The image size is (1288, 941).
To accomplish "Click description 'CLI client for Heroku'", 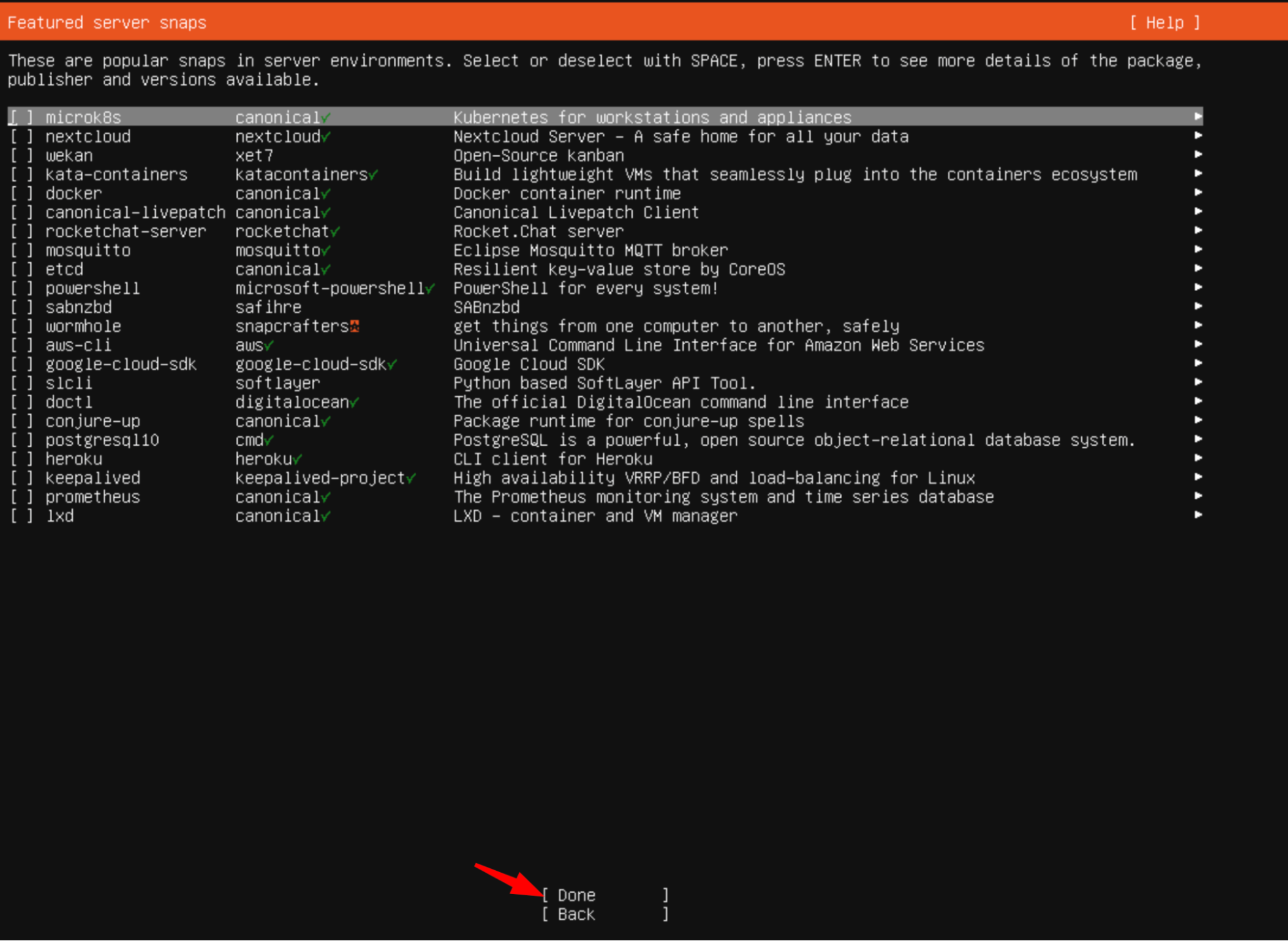I will [553, 459].
